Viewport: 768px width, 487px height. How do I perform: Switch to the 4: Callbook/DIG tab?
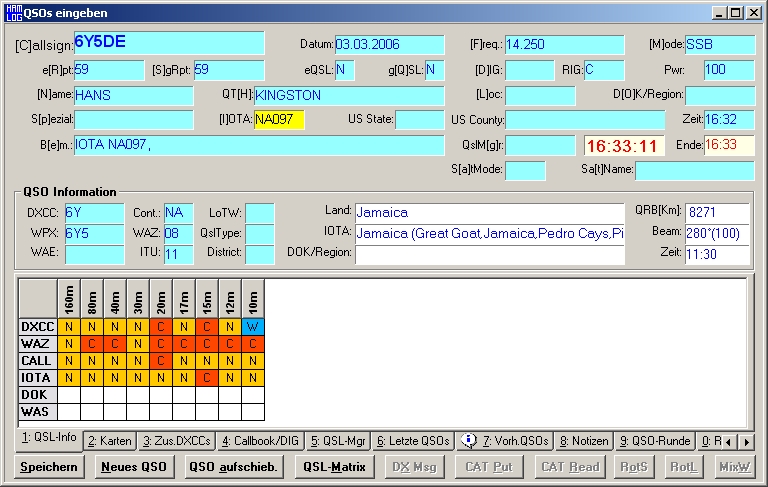(260, 441)
